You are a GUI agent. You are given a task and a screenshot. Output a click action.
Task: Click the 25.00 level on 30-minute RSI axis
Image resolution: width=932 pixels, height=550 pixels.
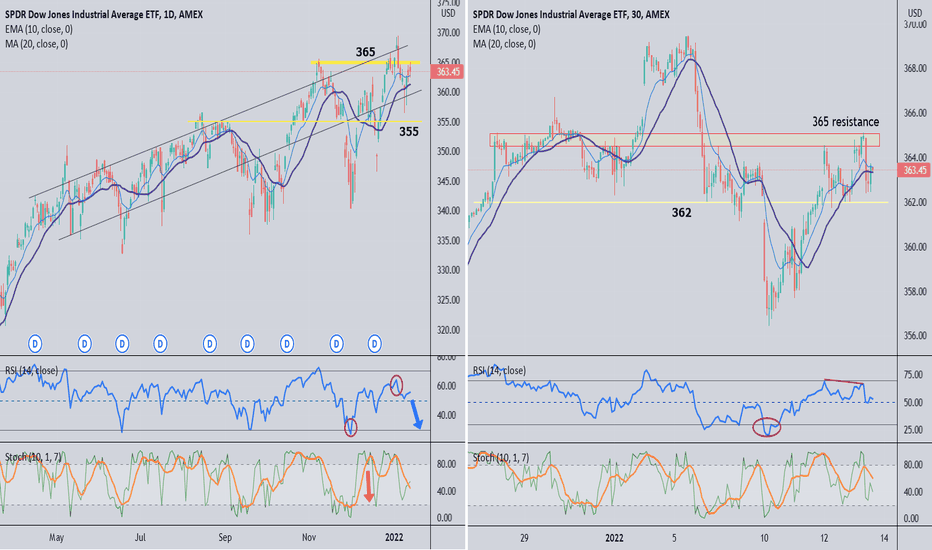(914, 430)
